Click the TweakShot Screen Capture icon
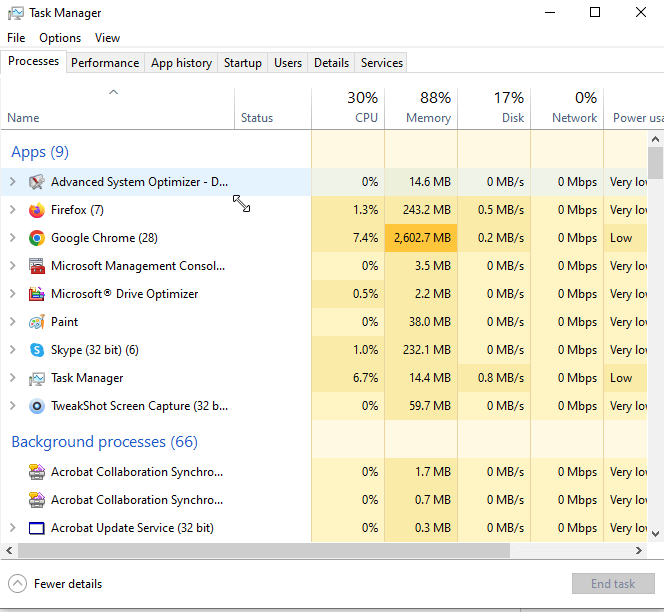The image size is (664, 612). 37,406
